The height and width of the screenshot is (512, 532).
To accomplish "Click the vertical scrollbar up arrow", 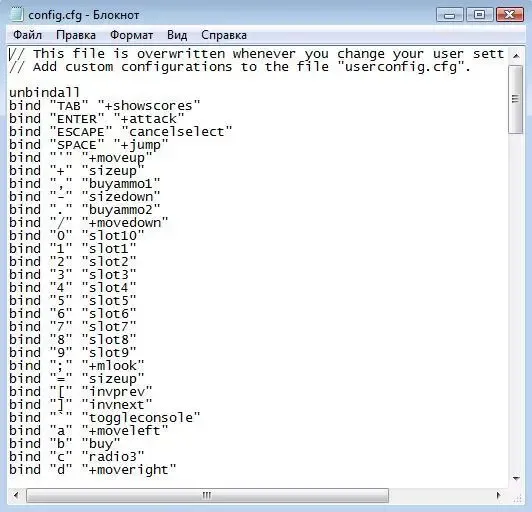I will coord(516,55).
